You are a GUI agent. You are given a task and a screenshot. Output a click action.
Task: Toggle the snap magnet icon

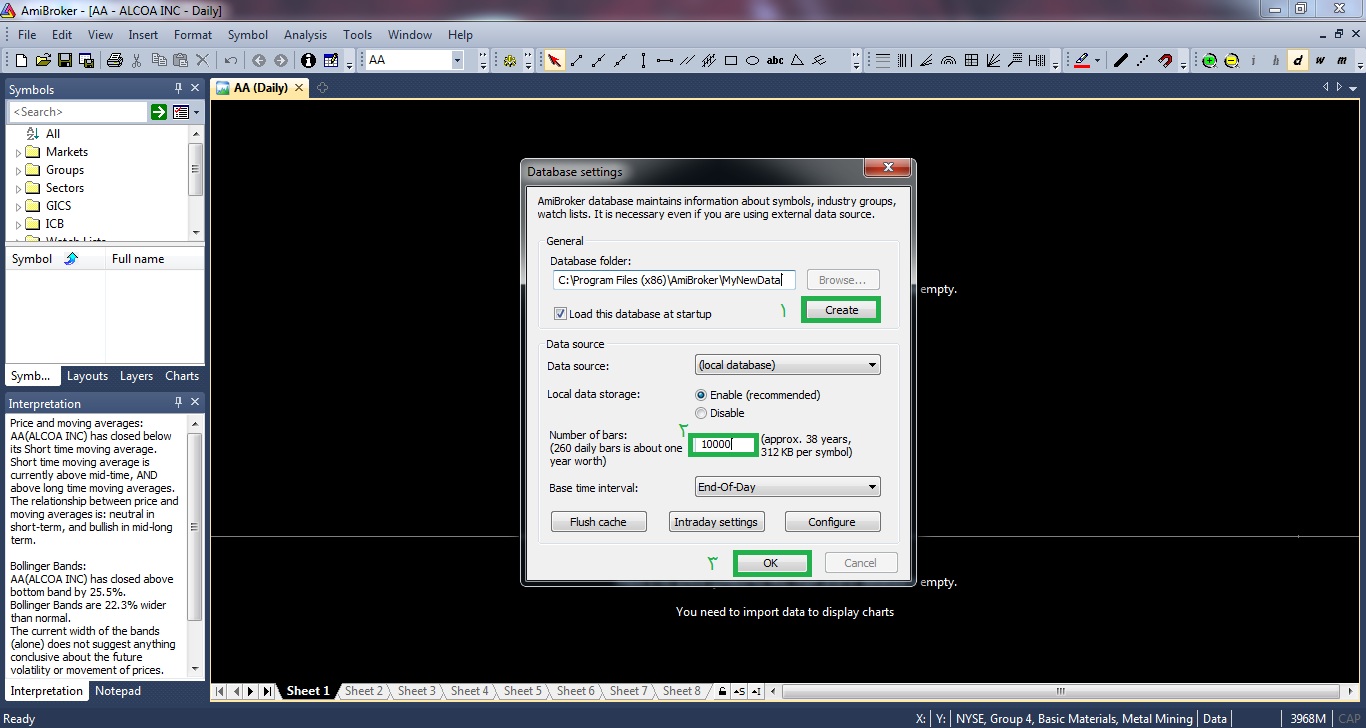1165,61
